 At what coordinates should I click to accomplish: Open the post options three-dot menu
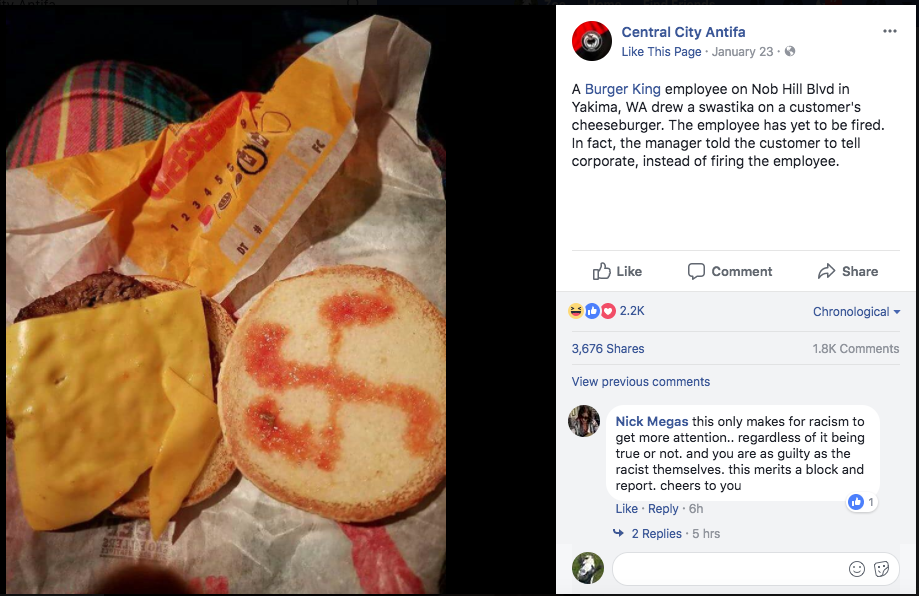(x=889, y=31)
